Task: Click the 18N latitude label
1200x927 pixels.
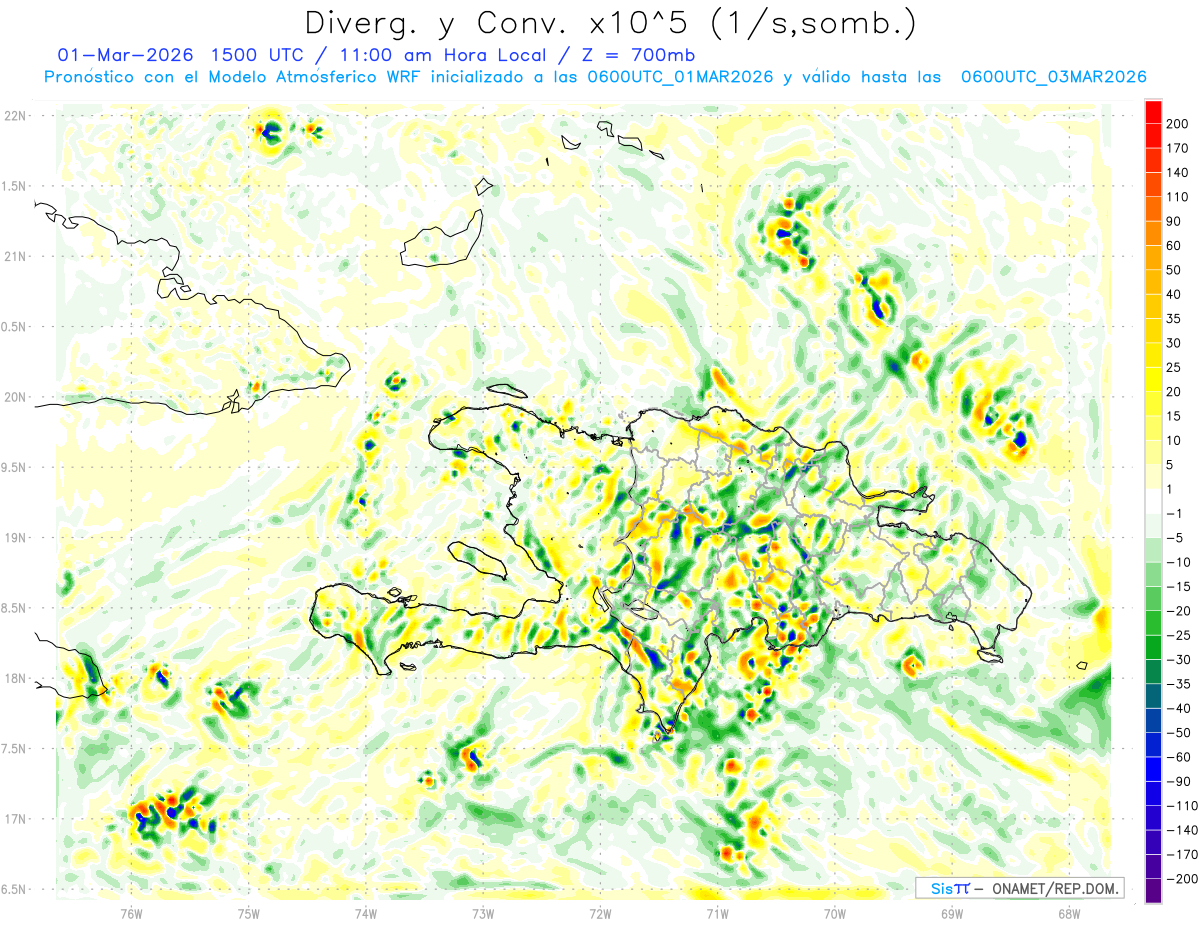Action: click(15, 678)
